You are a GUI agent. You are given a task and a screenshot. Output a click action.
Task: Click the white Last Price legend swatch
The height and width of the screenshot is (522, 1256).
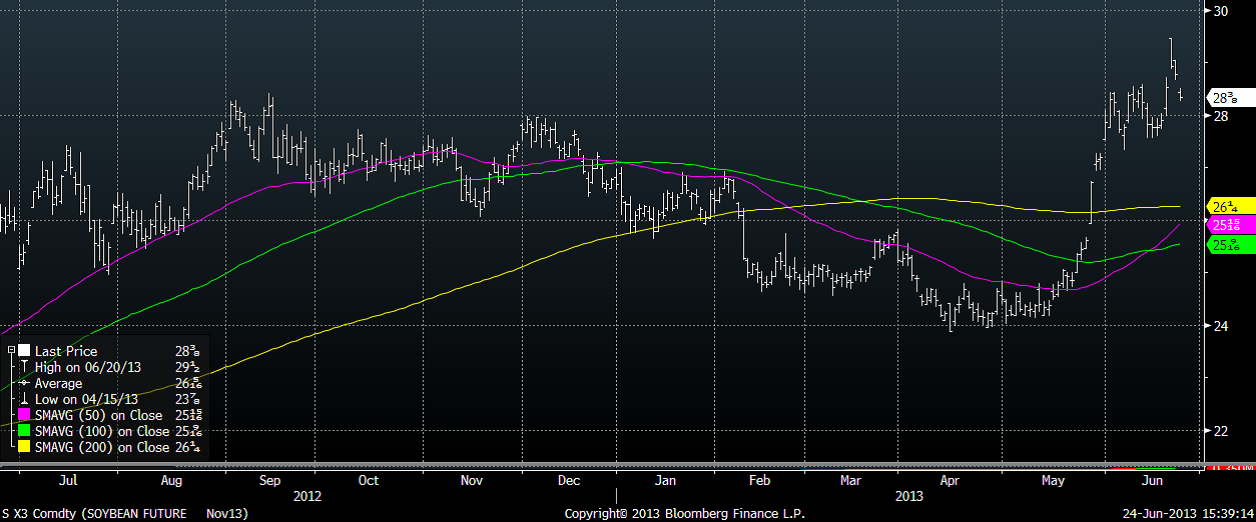(23, 351)
